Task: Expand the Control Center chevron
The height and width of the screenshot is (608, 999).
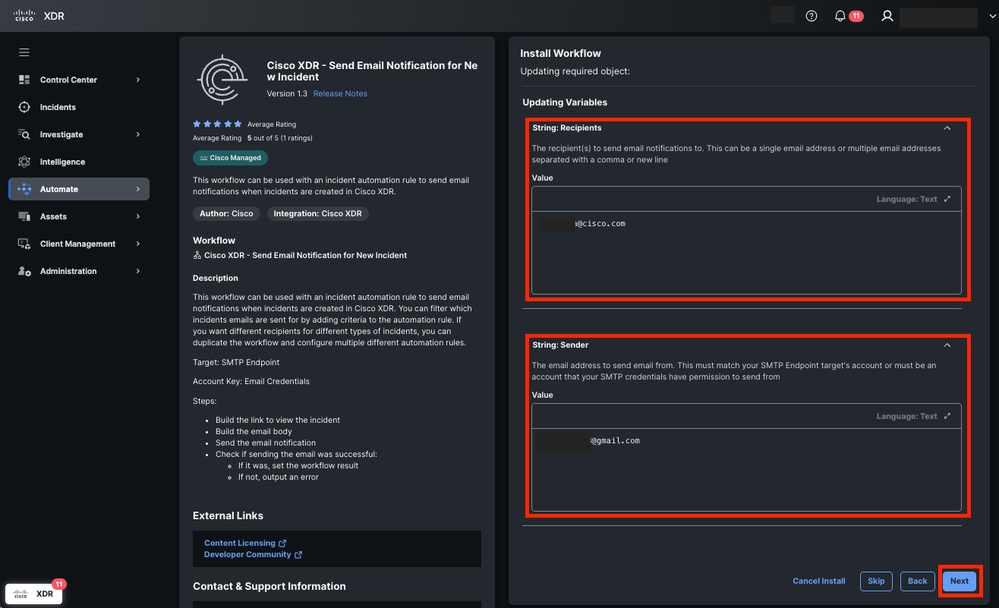Action: [x=138, y=80]
